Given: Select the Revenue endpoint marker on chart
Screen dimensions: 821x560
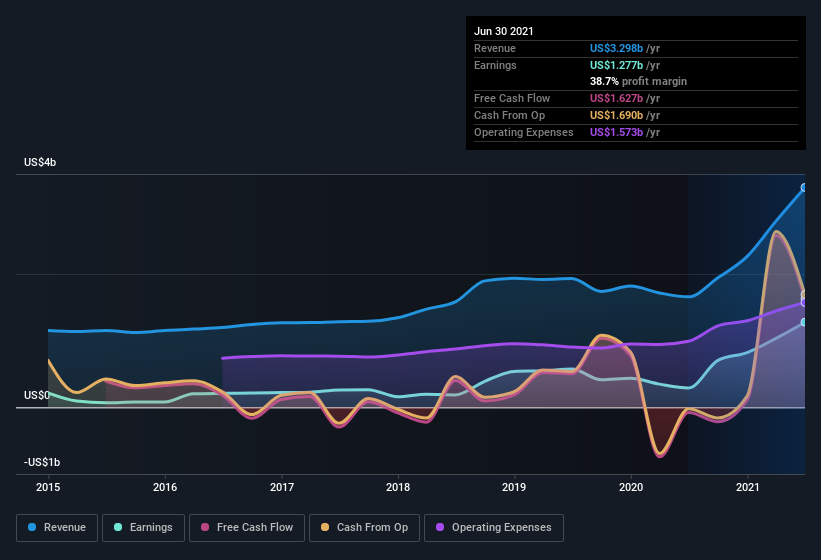Looking at the screenshot, I should 804,187.
